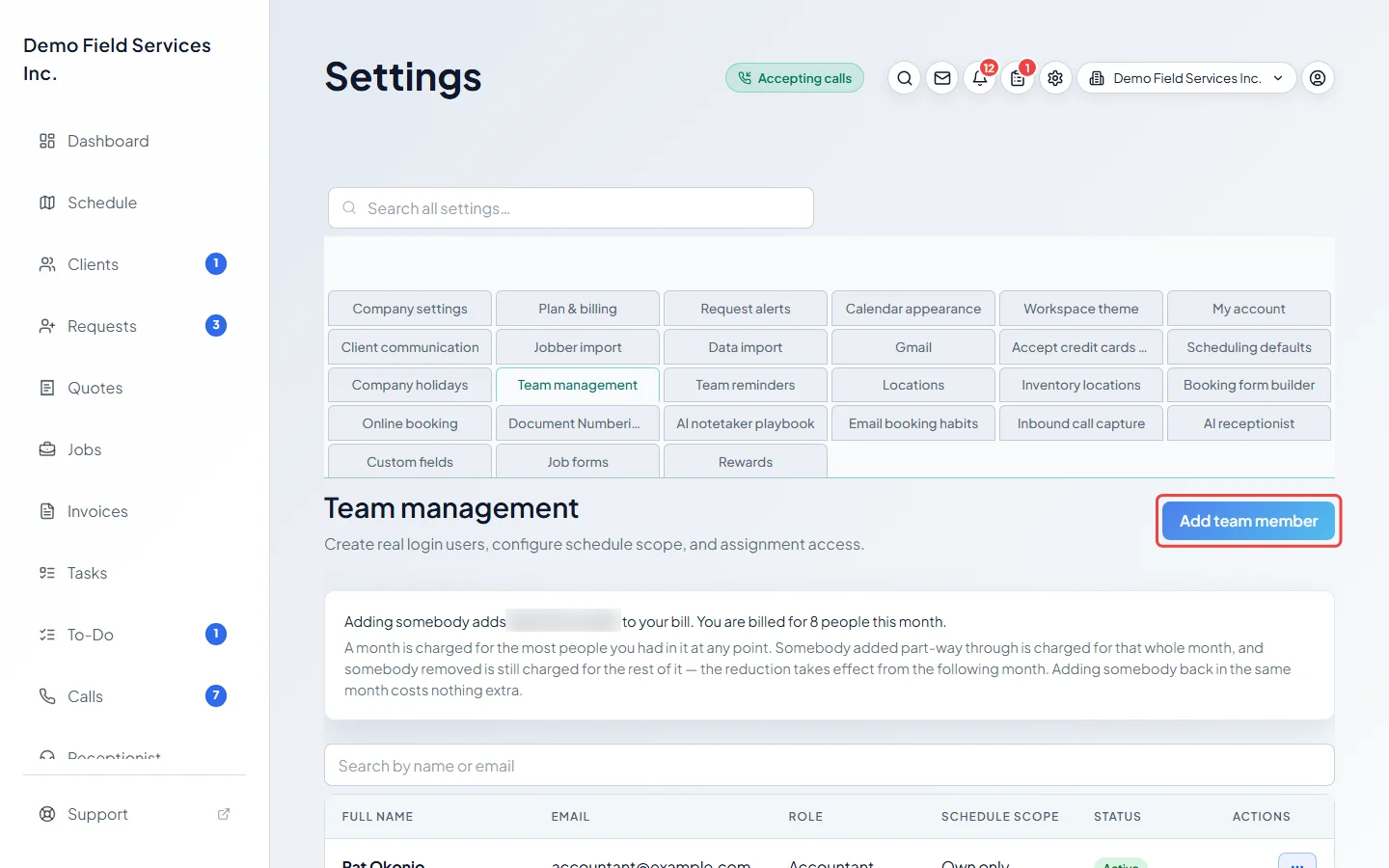The height and width of the screenshot is (868, 1389).
Task: Click the FULL NAME column header
Action: (x=377, y=817)
